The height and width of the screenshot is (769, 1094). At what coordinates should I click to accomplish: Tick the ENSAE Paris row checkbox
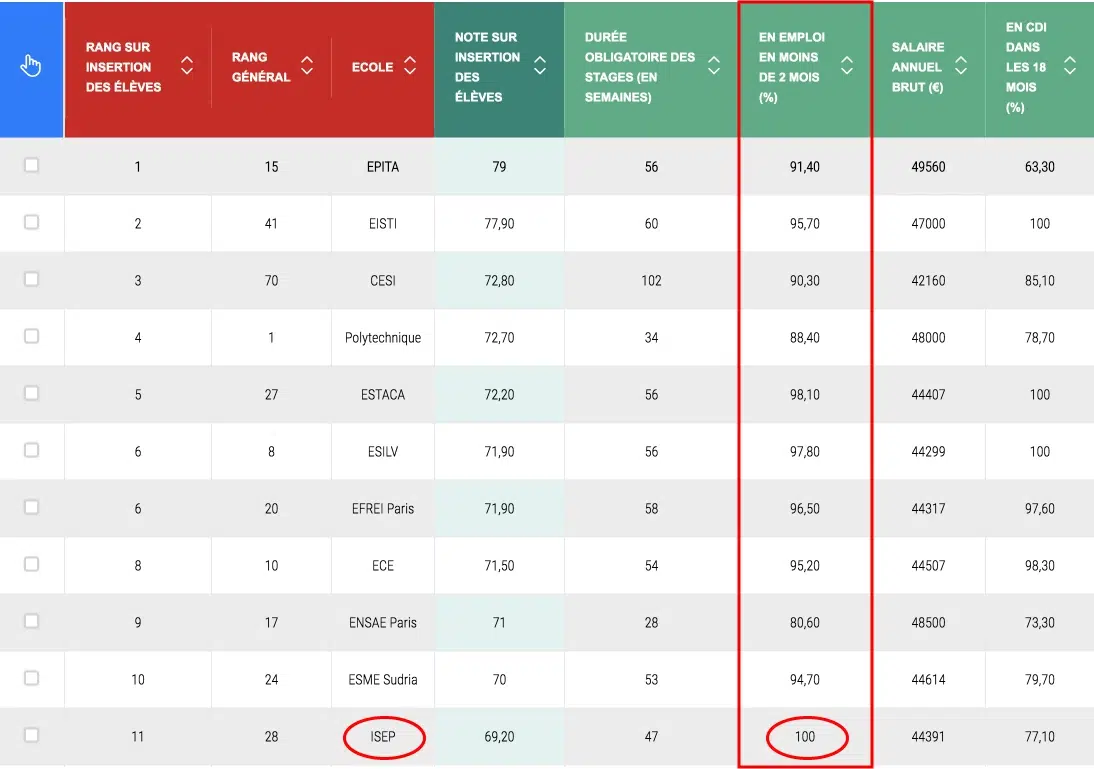31,621
